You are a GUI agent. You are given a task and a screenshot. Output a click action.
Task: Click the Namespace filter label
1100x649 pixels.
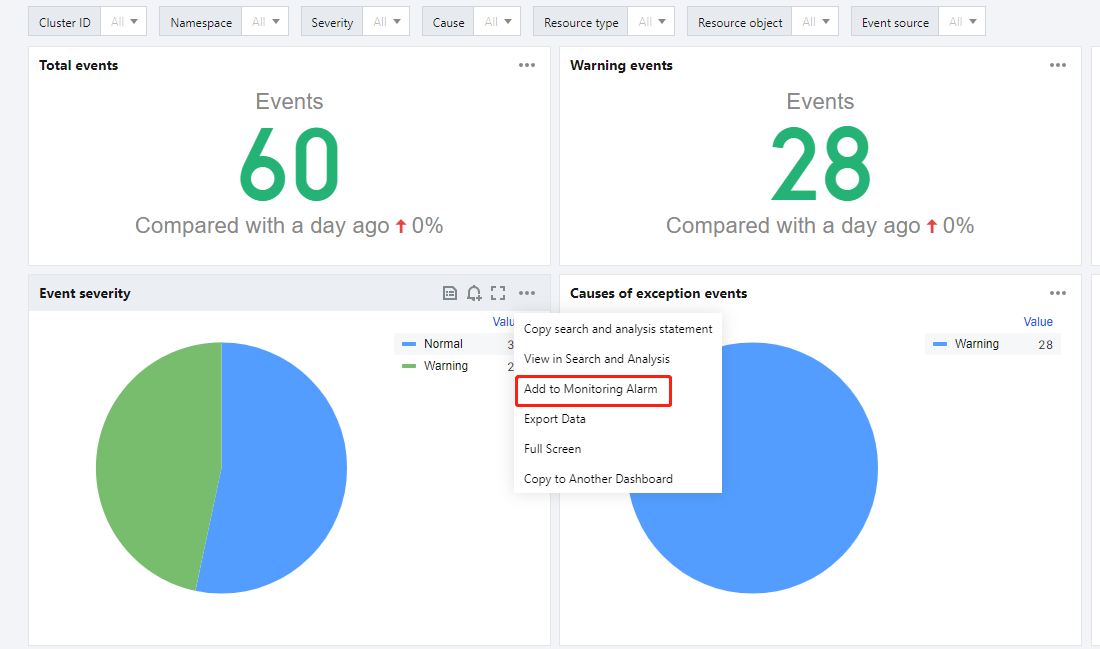point(201,22)
